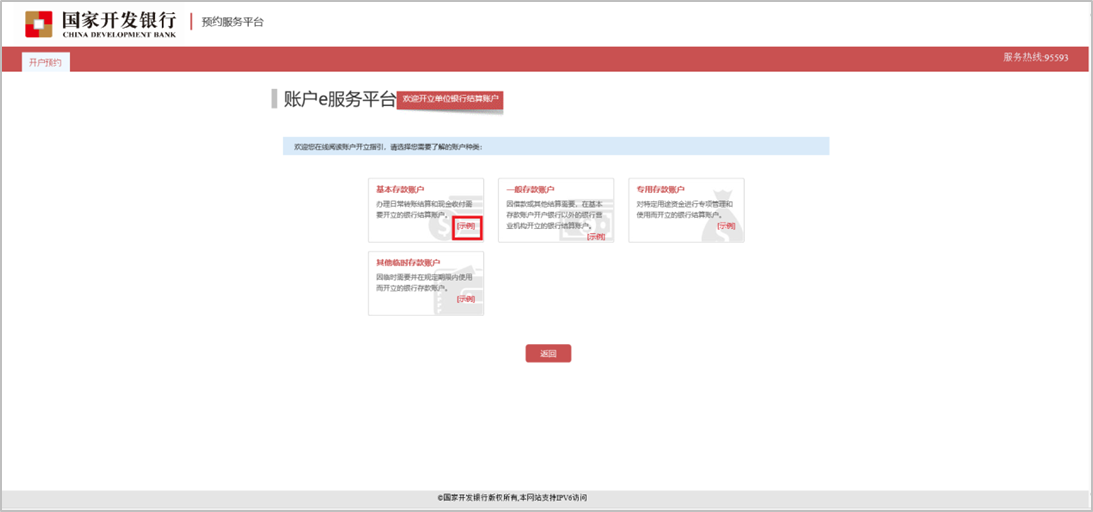Open the 示例 link under 一般存款账户
The width and height of the screenshot is (1093, 512).
click(596, 237)
